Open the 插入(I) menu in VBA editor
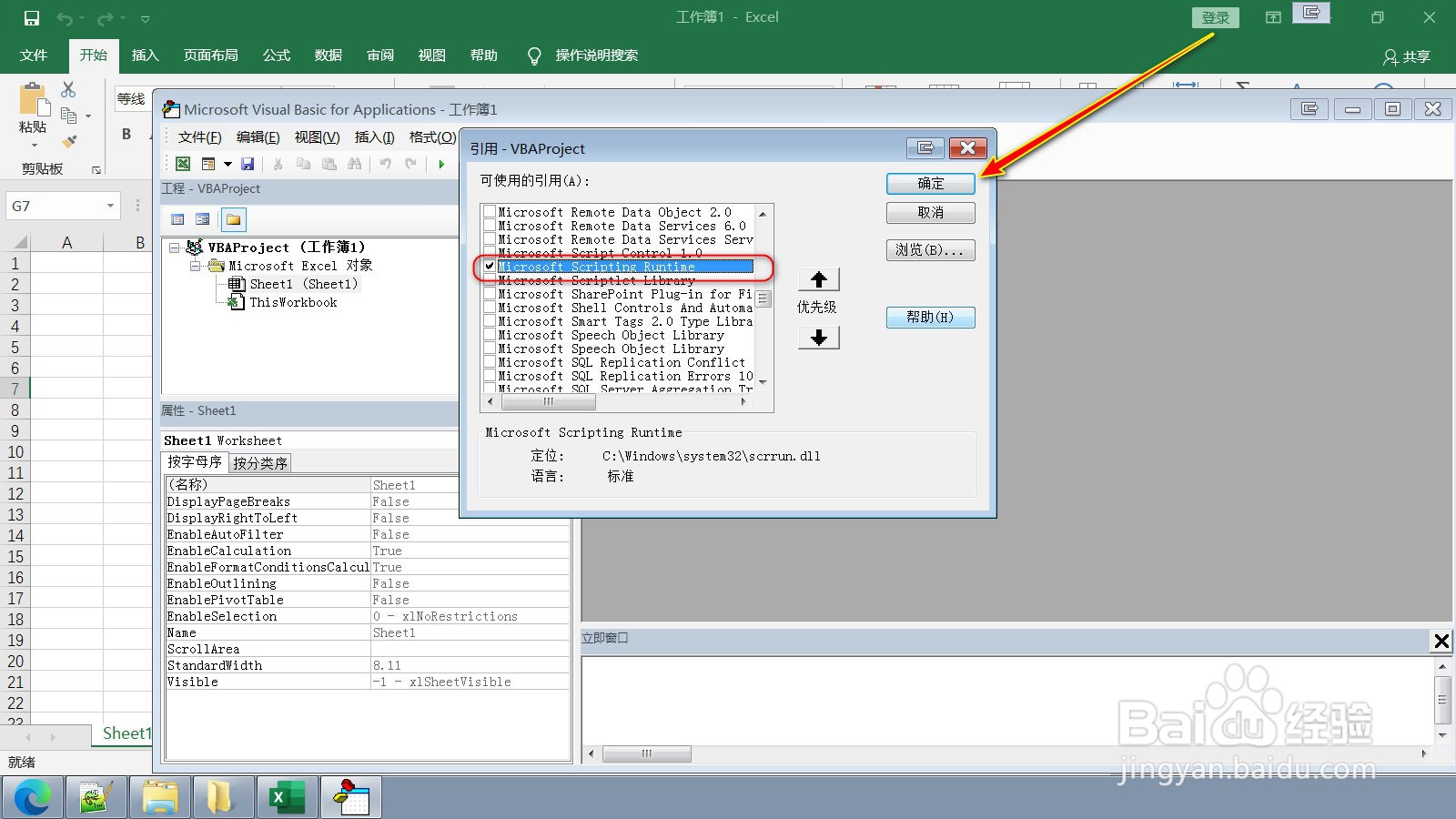Image resolution: width=1456 pixels, height=819 pixels. [374, 136]
